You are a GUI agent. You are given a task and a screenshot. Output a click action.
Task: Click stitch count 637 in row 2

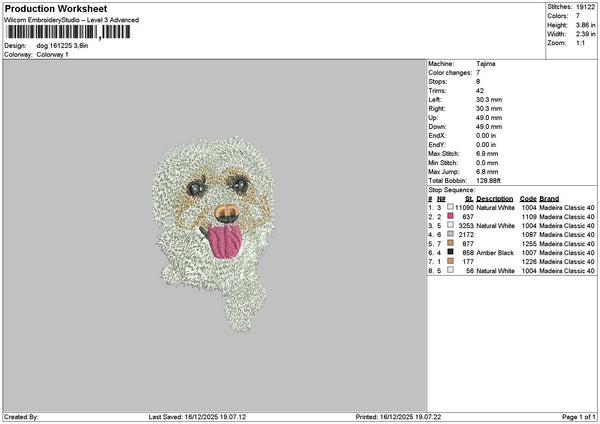(468, 217)
